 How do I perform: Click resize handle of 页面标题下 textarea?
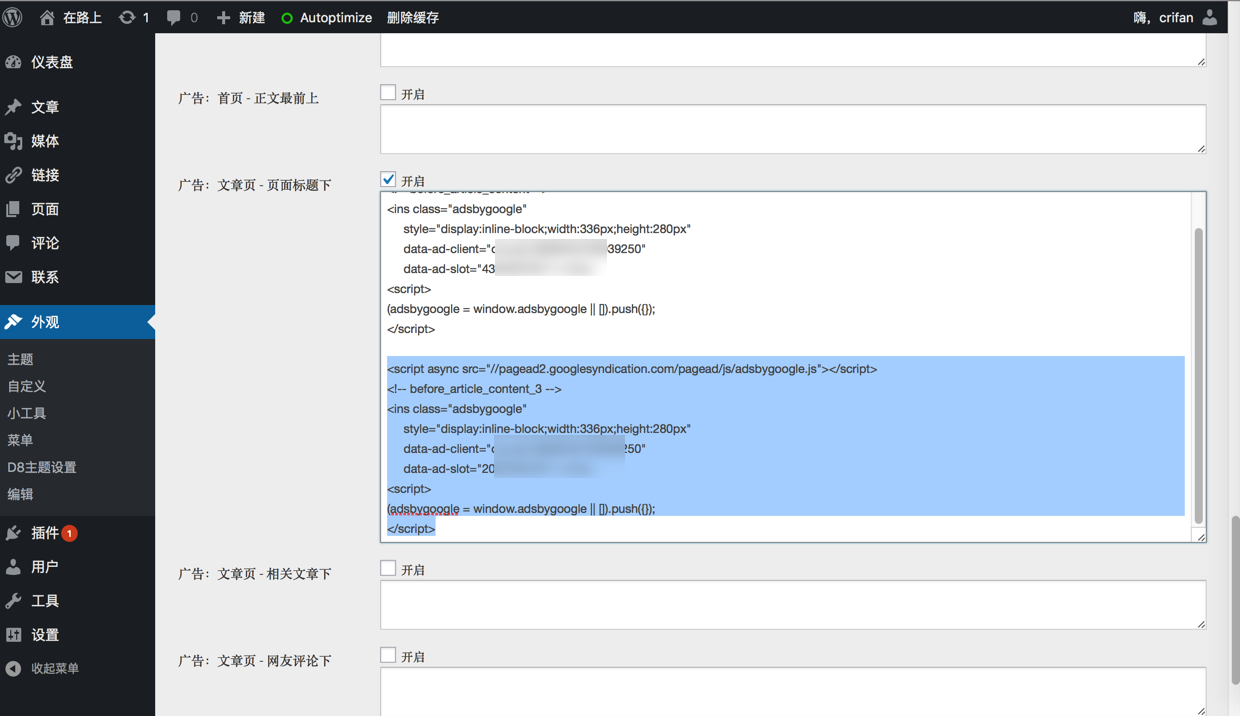pos(1200,537)
